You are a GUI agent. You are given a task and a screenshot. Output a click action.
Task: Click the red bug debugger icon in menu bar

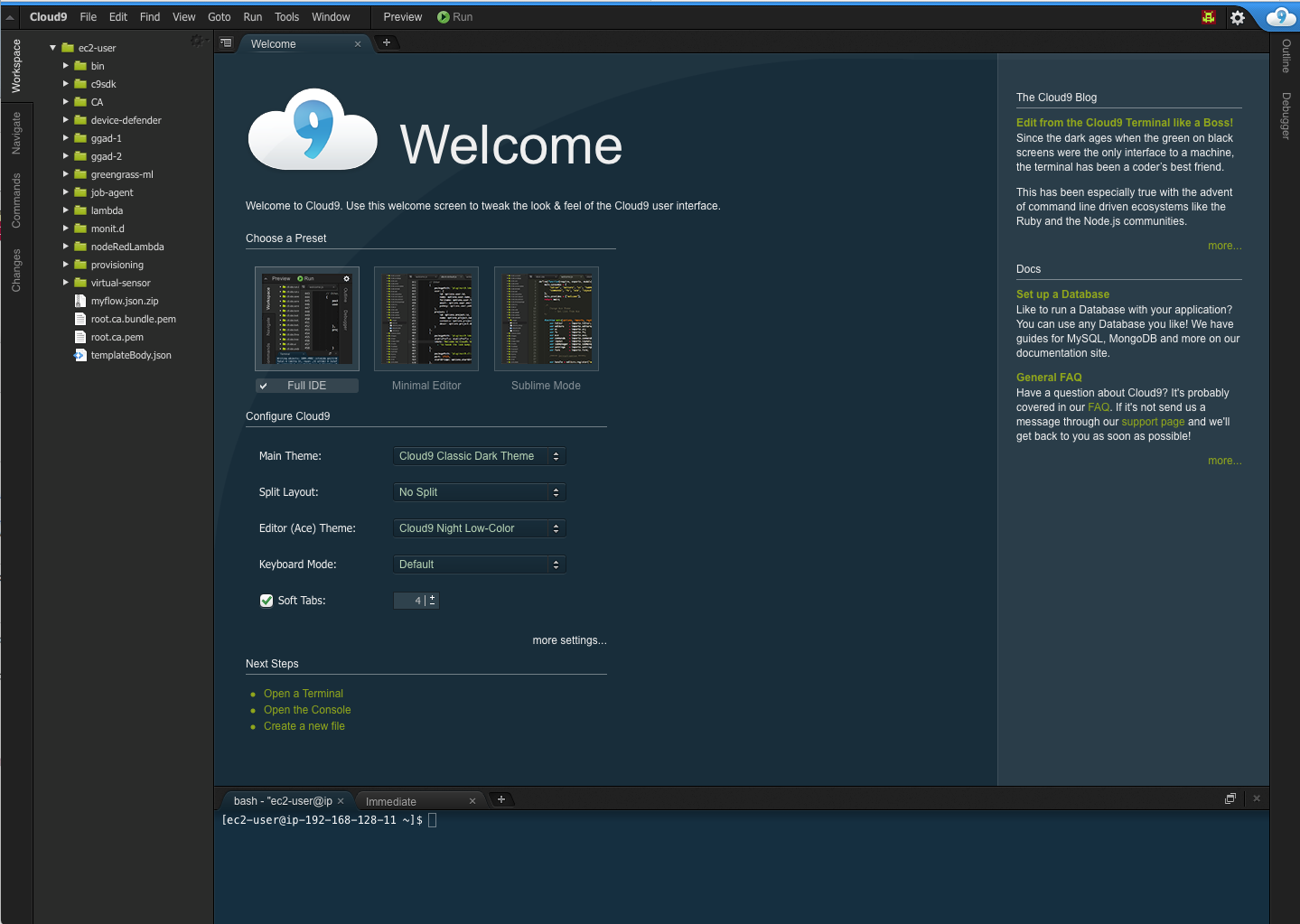[1209, 17]
